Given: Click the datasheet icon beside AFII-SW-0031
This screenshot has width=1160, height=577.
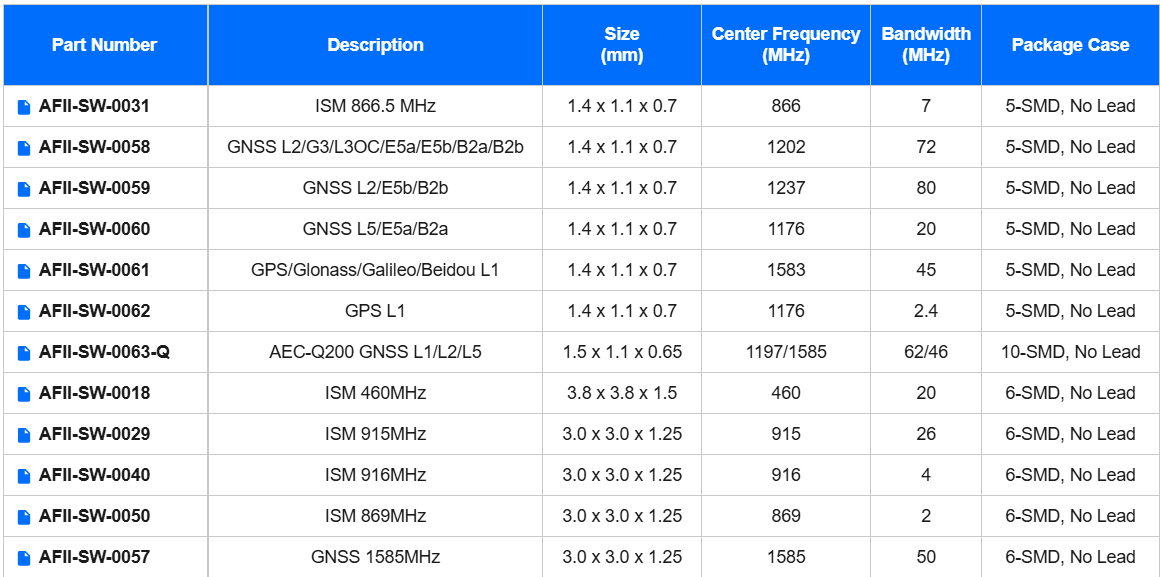Looking at the screenshot, I should (x=24, y=106).
